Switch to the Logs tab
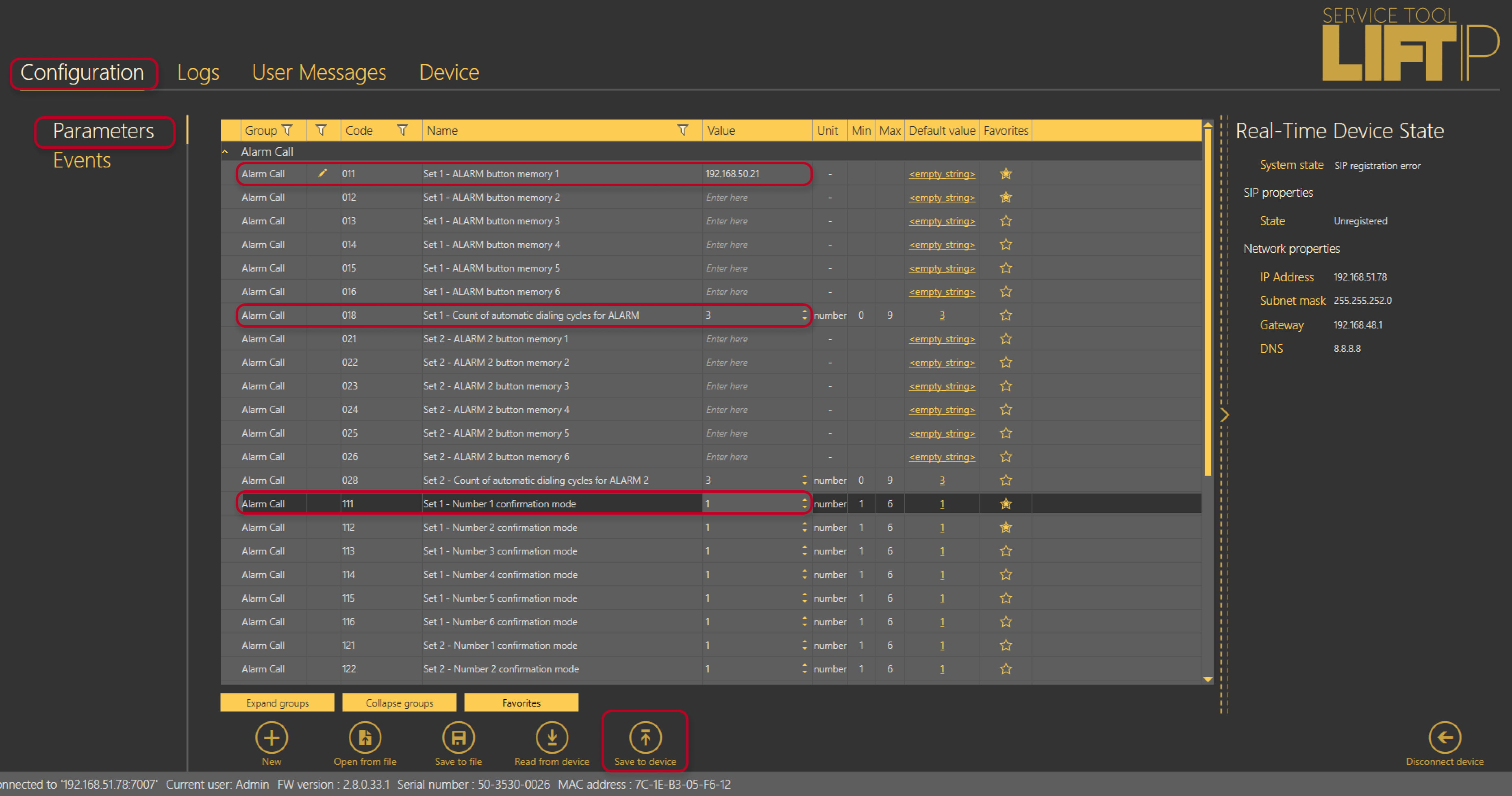The image size is (1512, 796). point(198,72)
